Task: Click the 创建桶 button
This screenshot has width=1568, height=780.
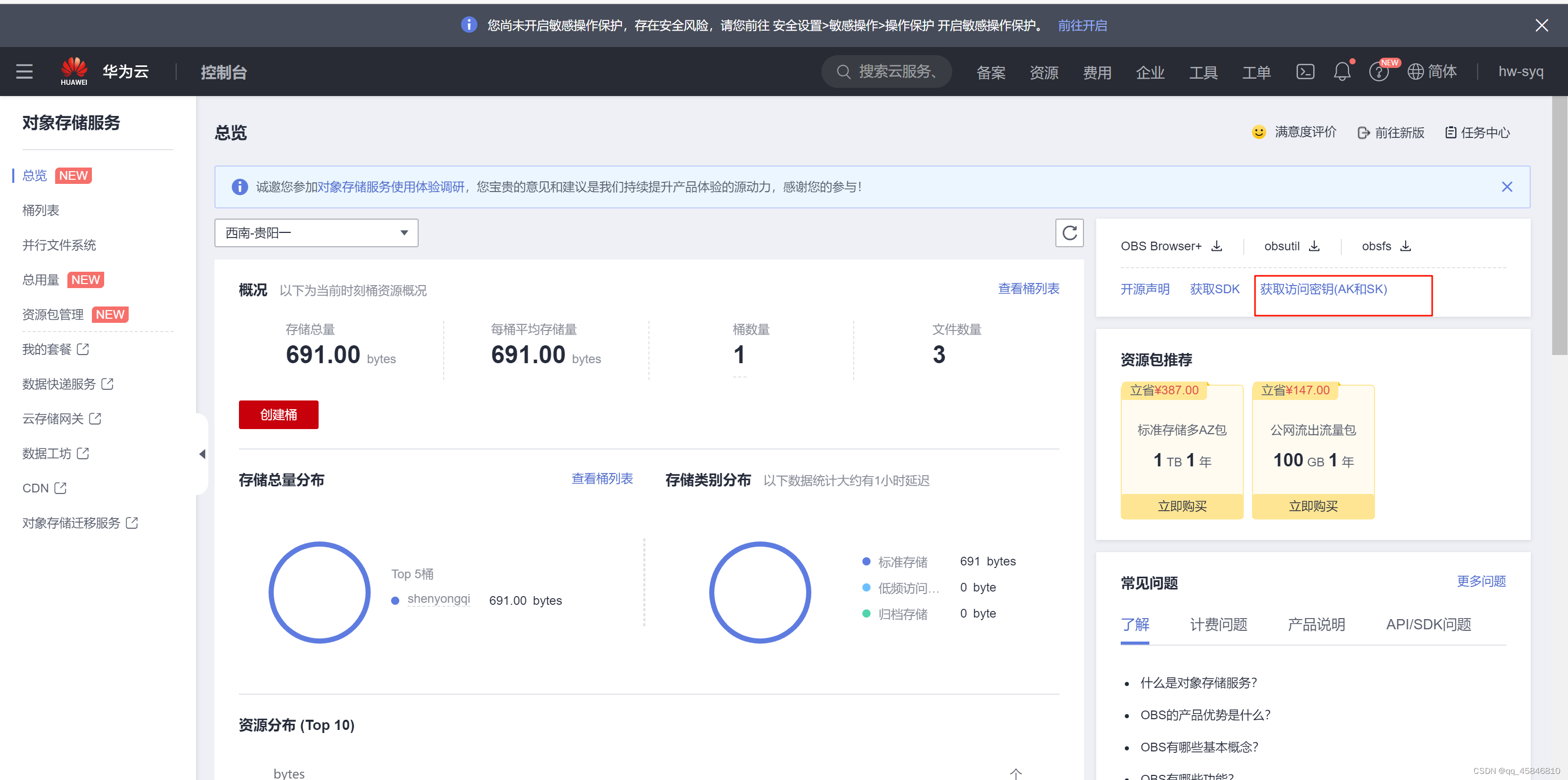Action: click(278, 415)
